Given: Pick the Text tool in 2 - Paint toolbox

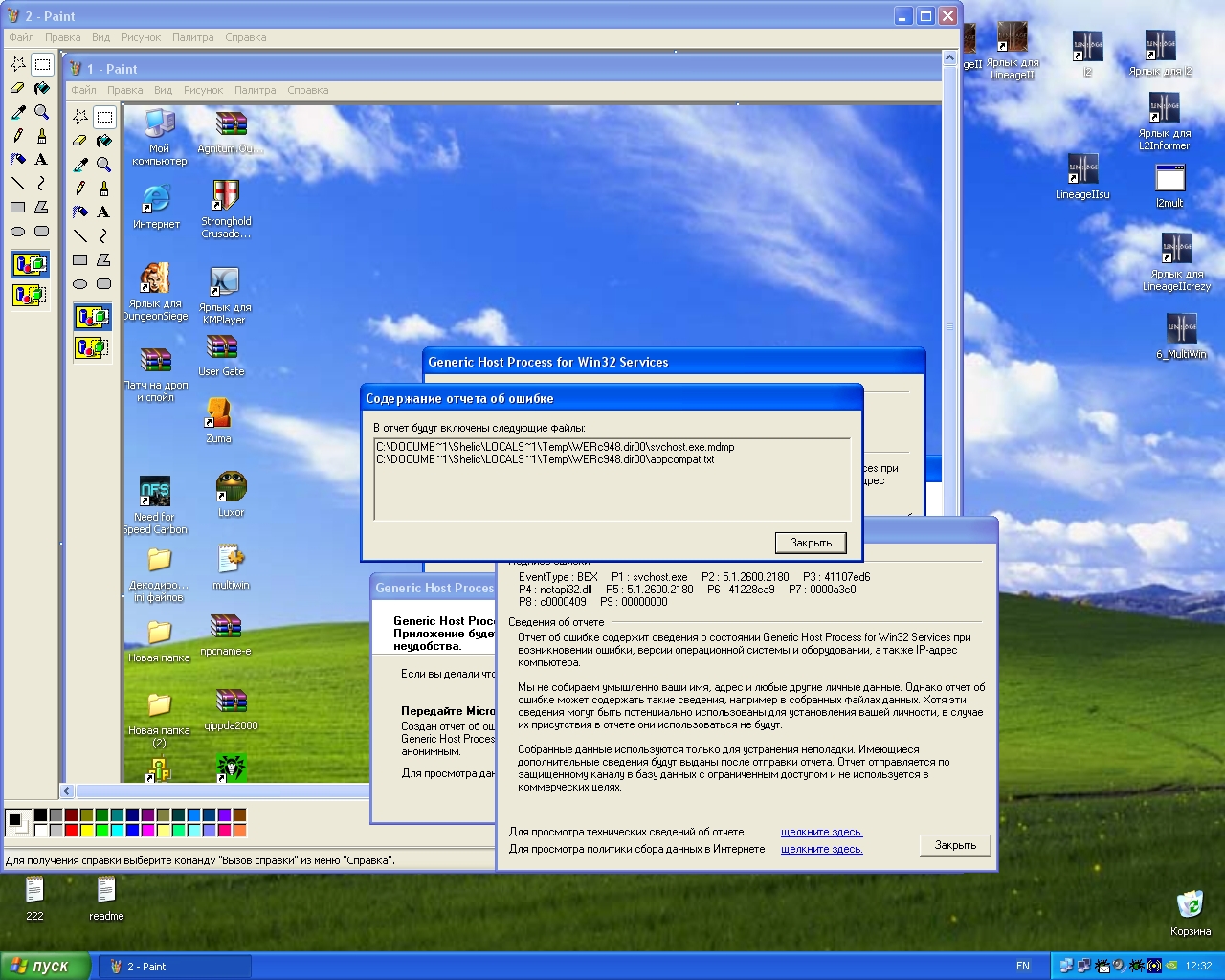Looking at the screenshot, I should pos(42,160).
